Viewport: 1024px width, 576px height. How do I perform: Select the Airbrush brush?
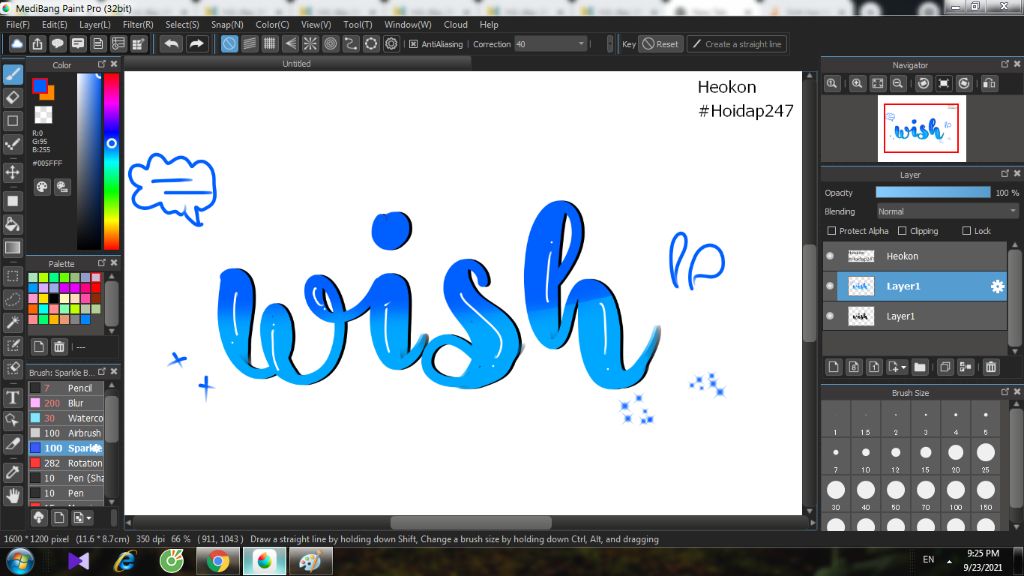[66, 433]
